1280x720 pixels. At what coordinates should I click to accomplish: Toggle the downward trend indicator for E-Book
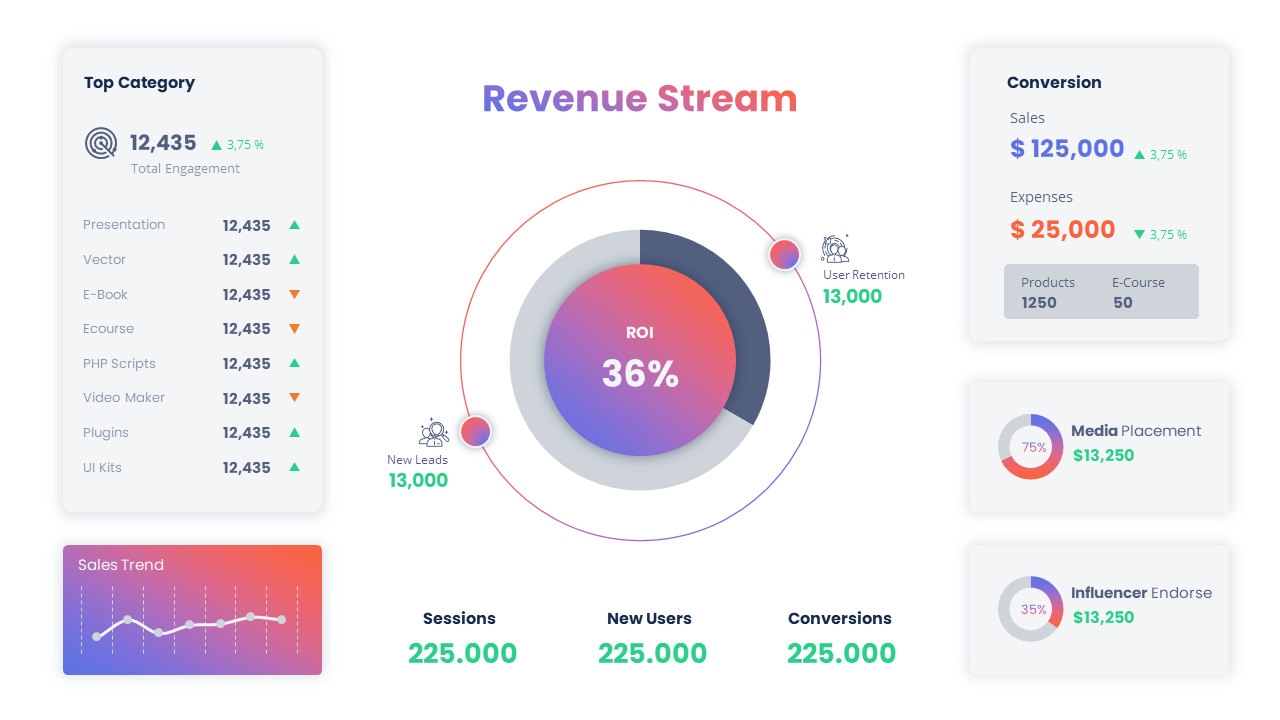[x=293, y=294]
